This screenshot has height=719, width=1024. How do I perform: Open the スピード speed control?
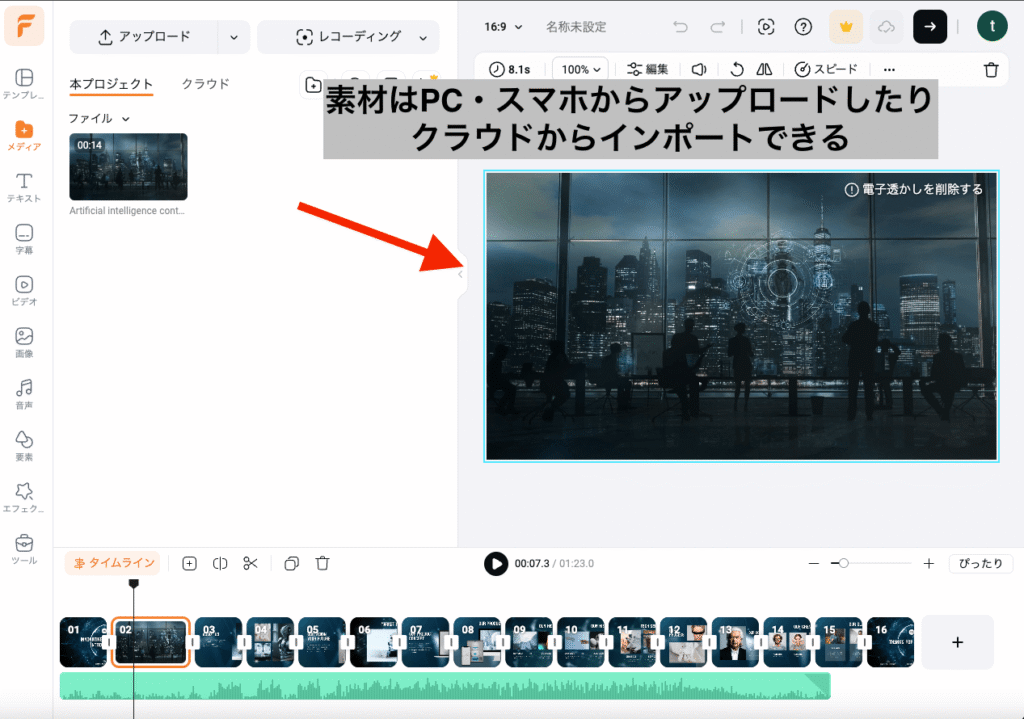826,69
